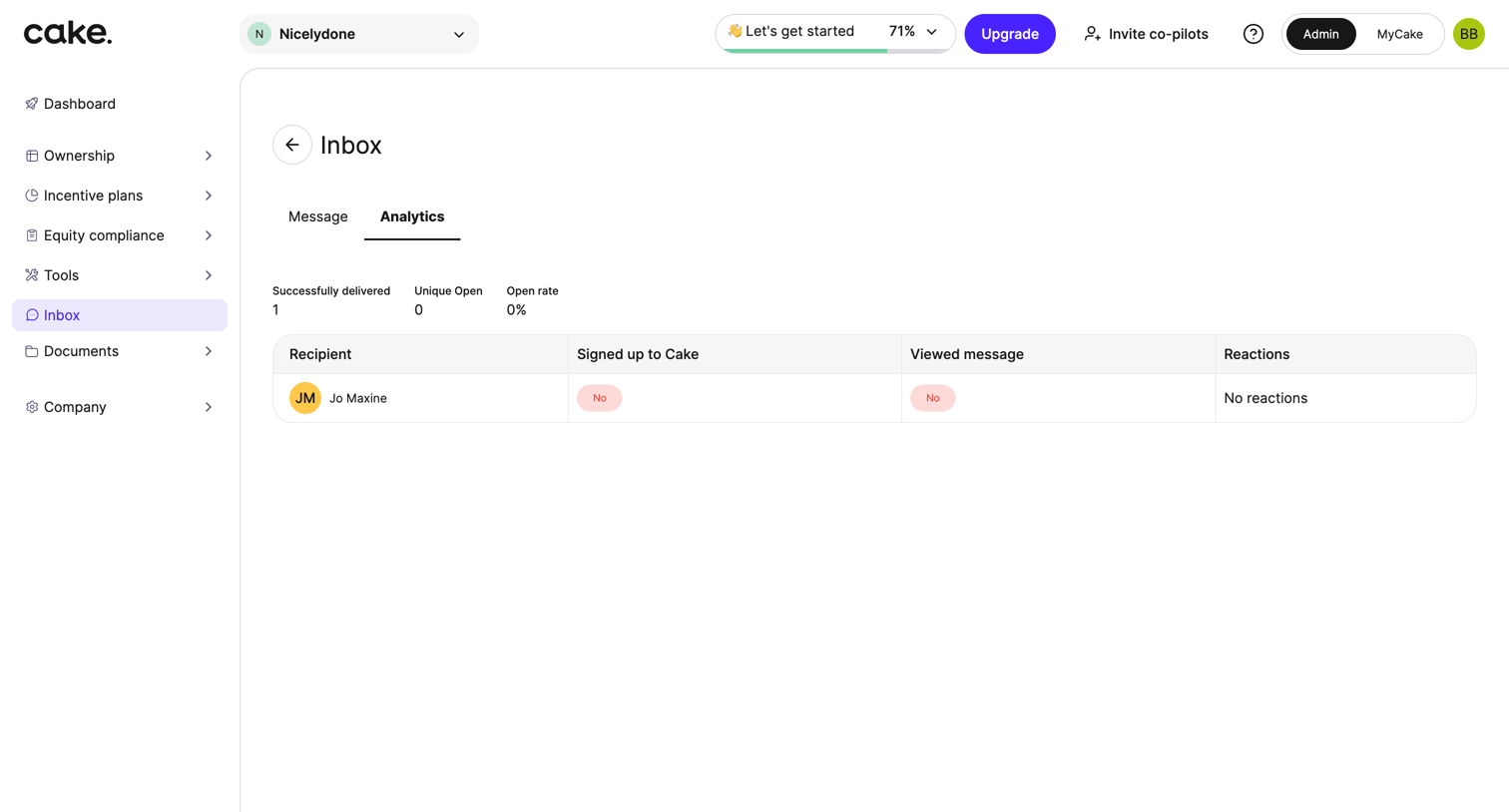Expand the Company chevron
The height and width of the screenshot is (812, 1509).
click(209, 407)
